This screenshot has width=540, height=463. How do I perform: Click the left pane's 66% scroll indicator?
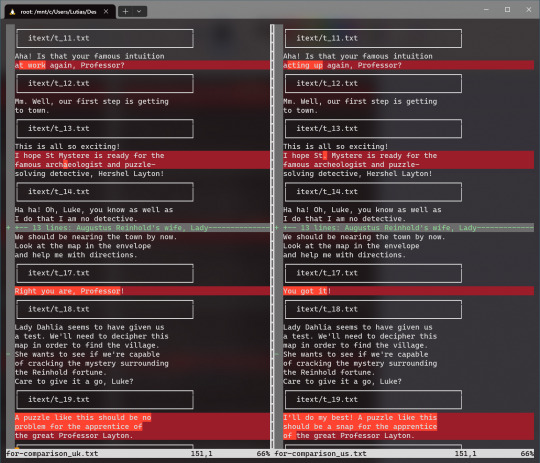(263, 454)
